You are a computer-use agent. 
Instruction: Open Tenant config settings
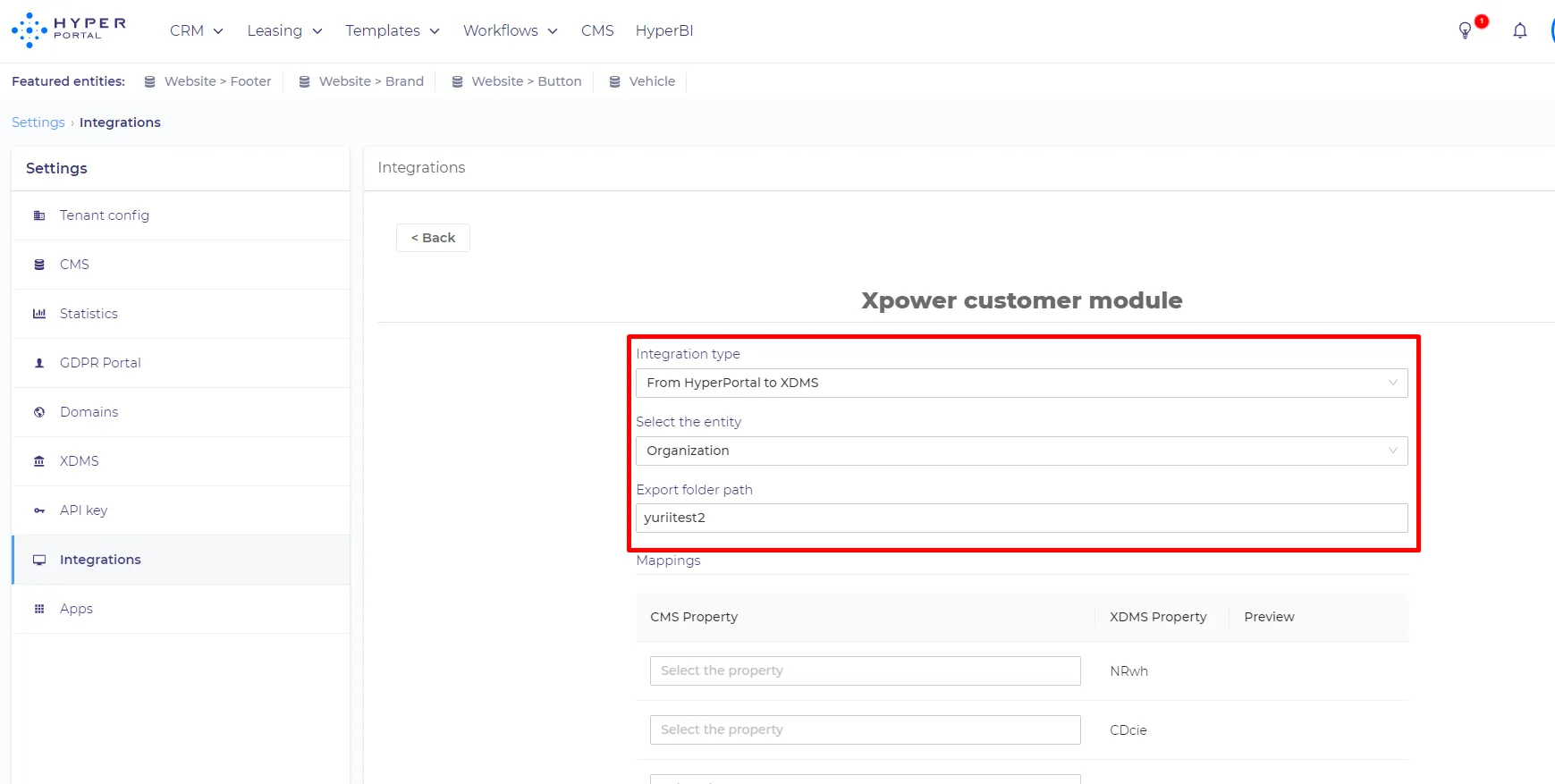click(181, 215)
